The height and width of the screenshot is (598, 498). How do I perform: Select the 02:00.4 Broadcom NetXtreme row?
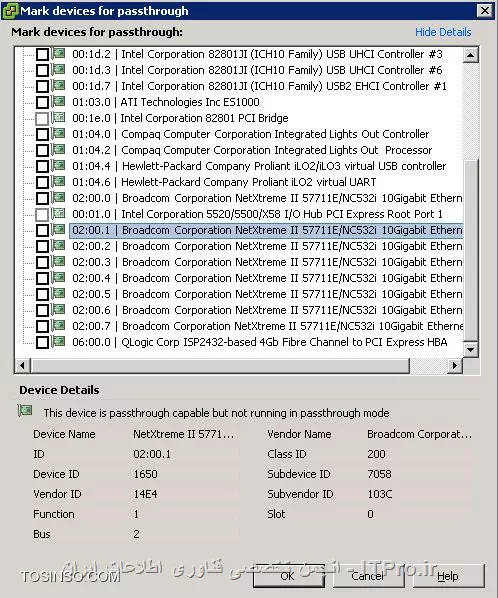(x=267, y=278)
